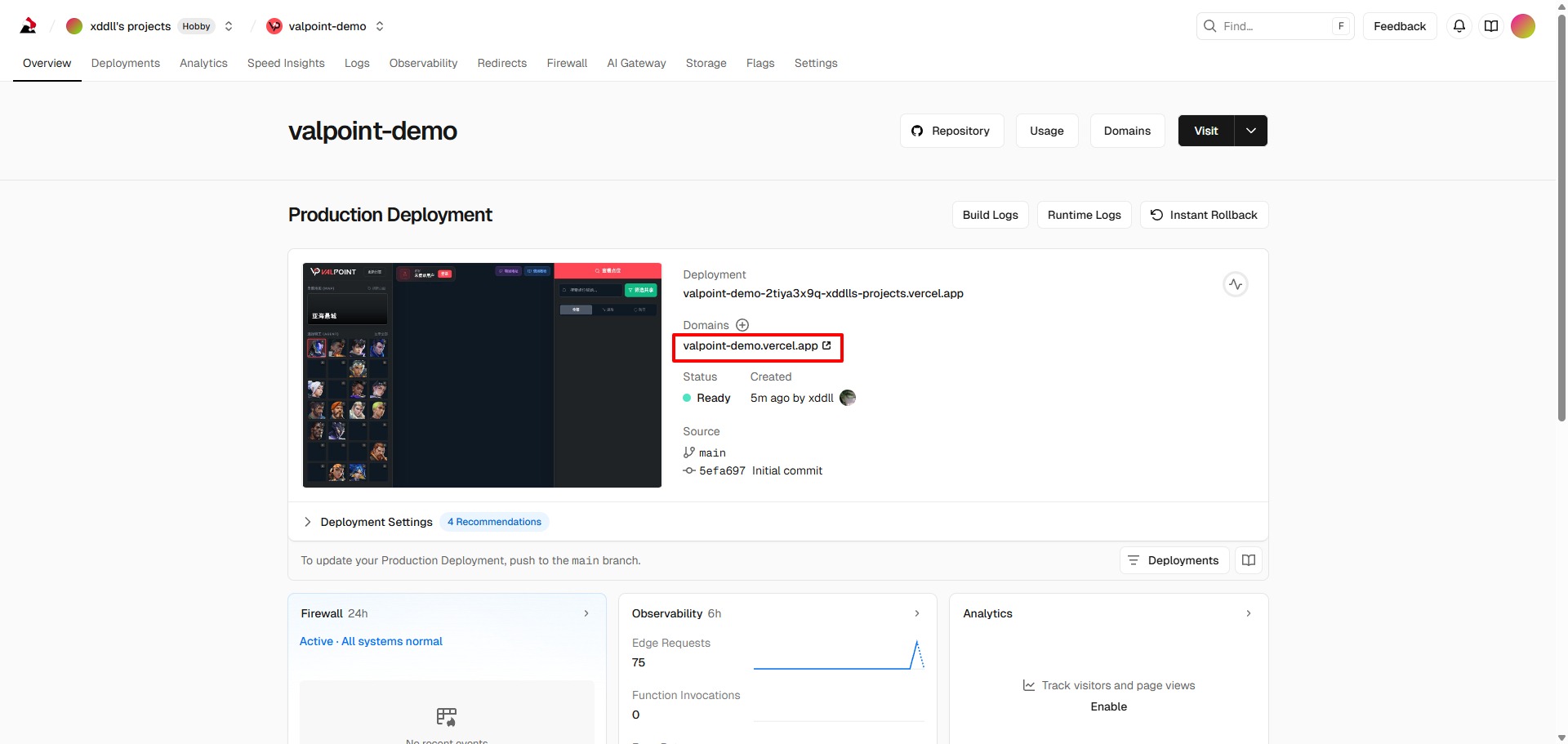
Task: Click the Usage button
Action: 1047,131
